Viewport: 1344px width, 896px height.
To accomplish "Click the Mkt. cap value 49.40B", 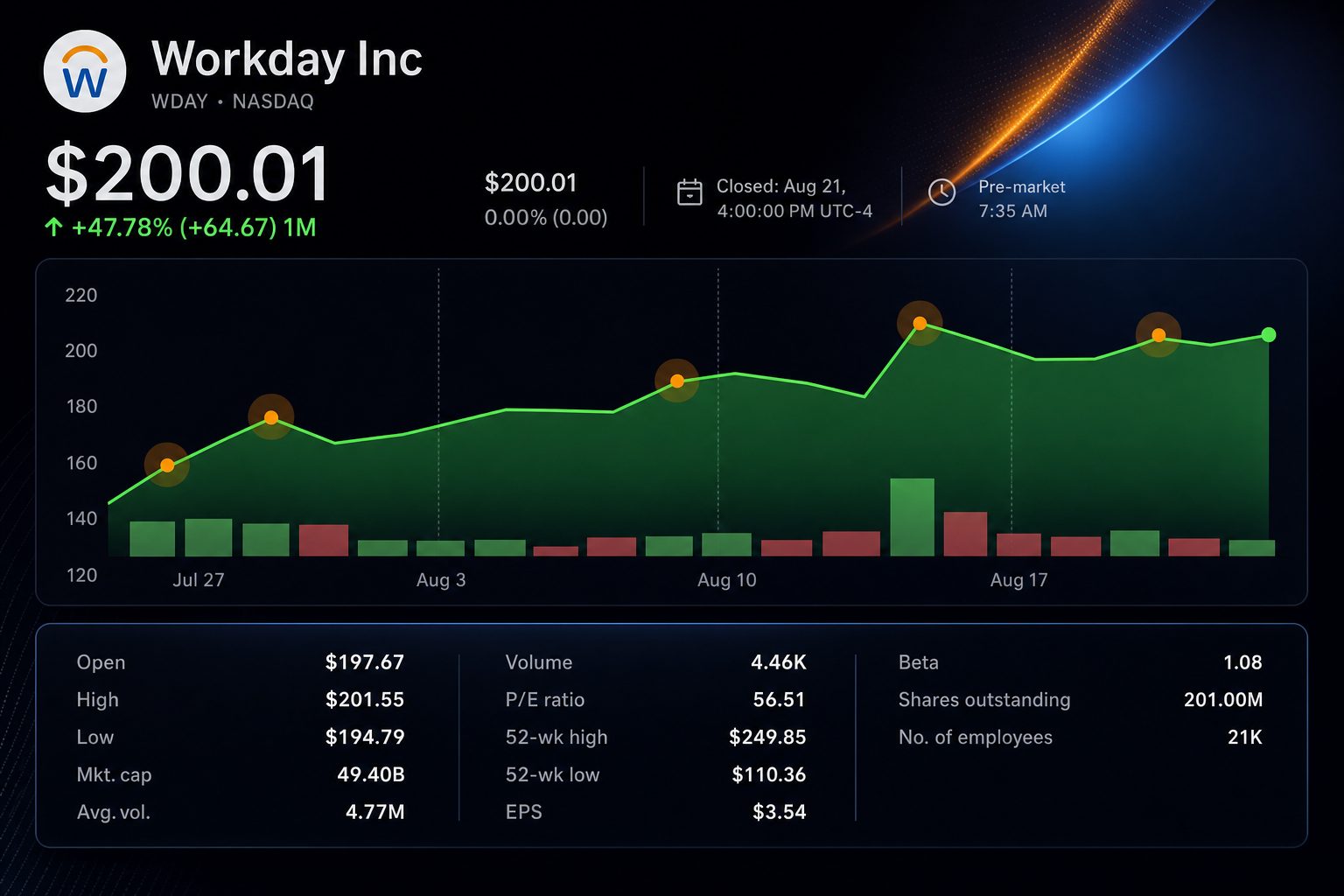I will pyautogui.click(x=371, y=774).
